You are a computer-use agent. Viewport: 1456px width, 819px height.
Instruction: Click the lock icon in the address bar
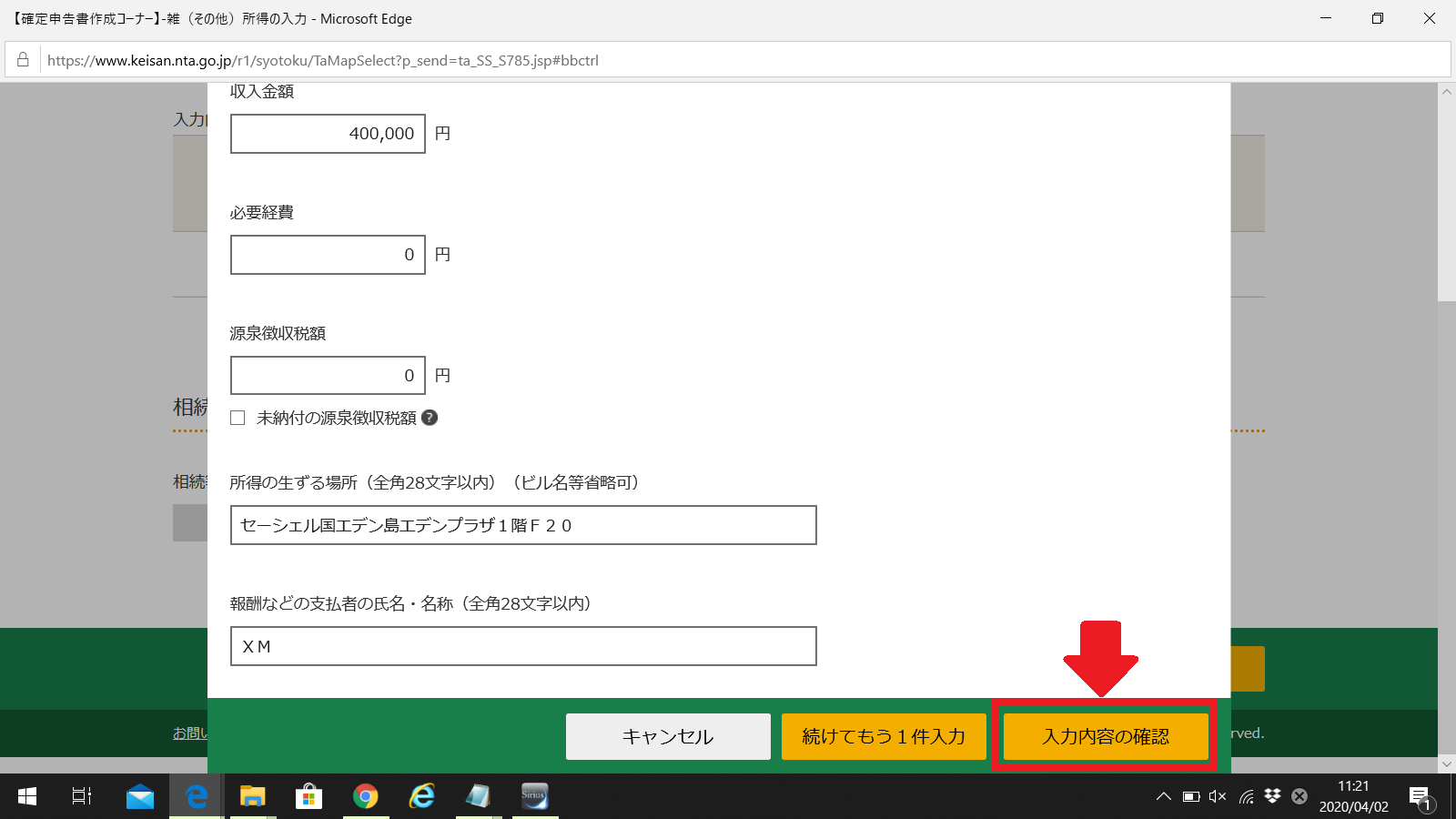point(22,60)
